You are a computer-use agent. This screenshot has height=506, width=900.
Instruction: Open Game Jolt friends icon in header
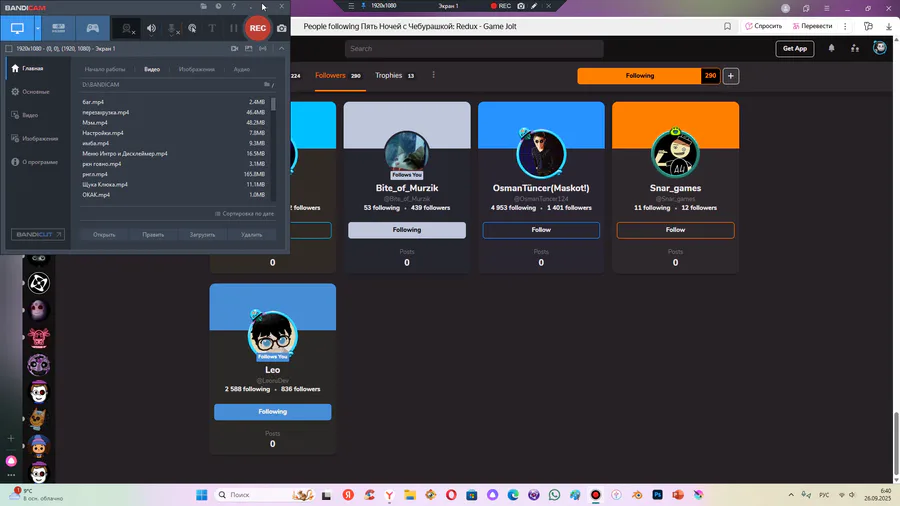[x=855, y=48]
